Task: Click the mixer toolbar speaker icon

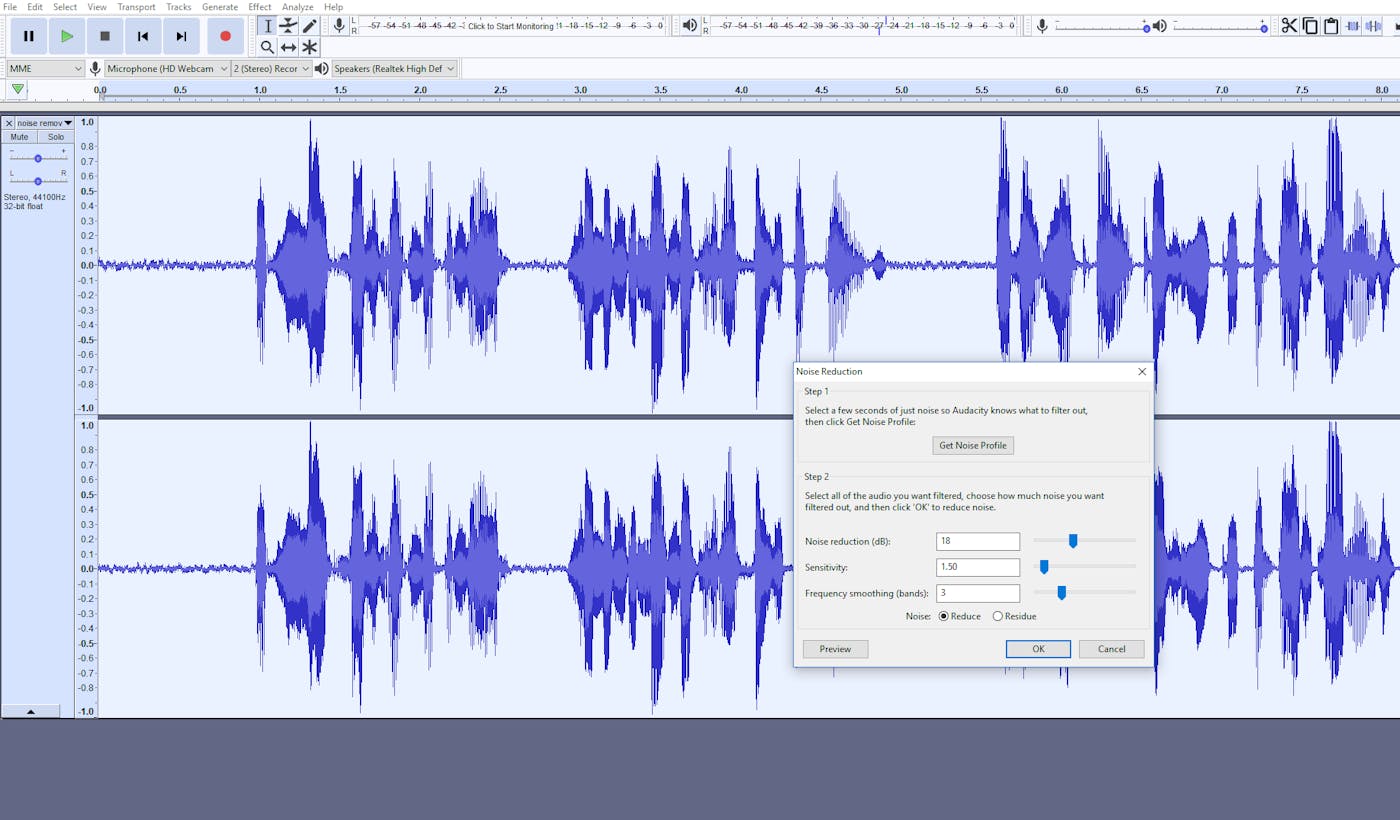Action: coord(1159,26)
